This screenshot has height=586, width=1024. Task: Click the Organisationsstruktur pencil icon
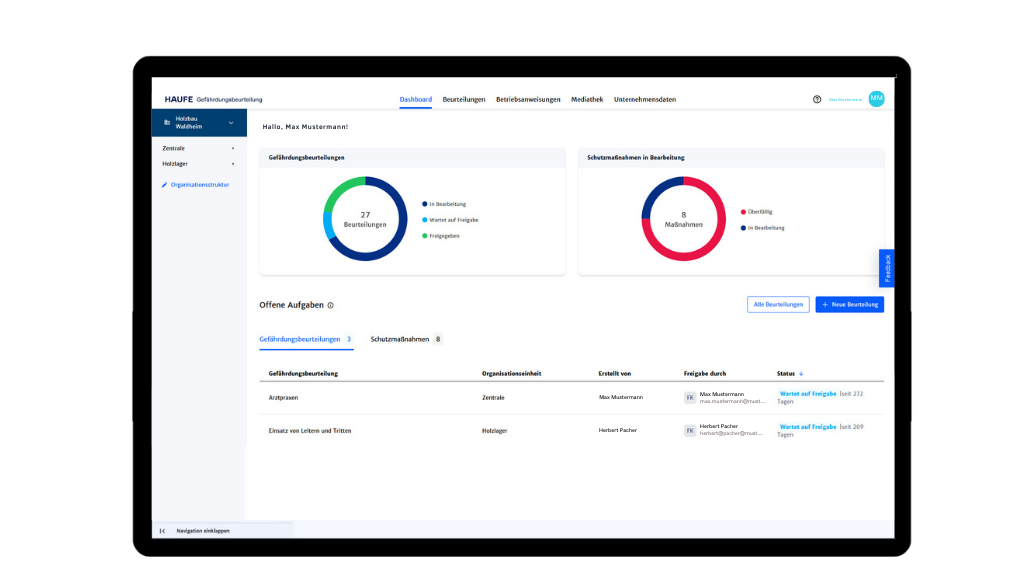[165, 184]
